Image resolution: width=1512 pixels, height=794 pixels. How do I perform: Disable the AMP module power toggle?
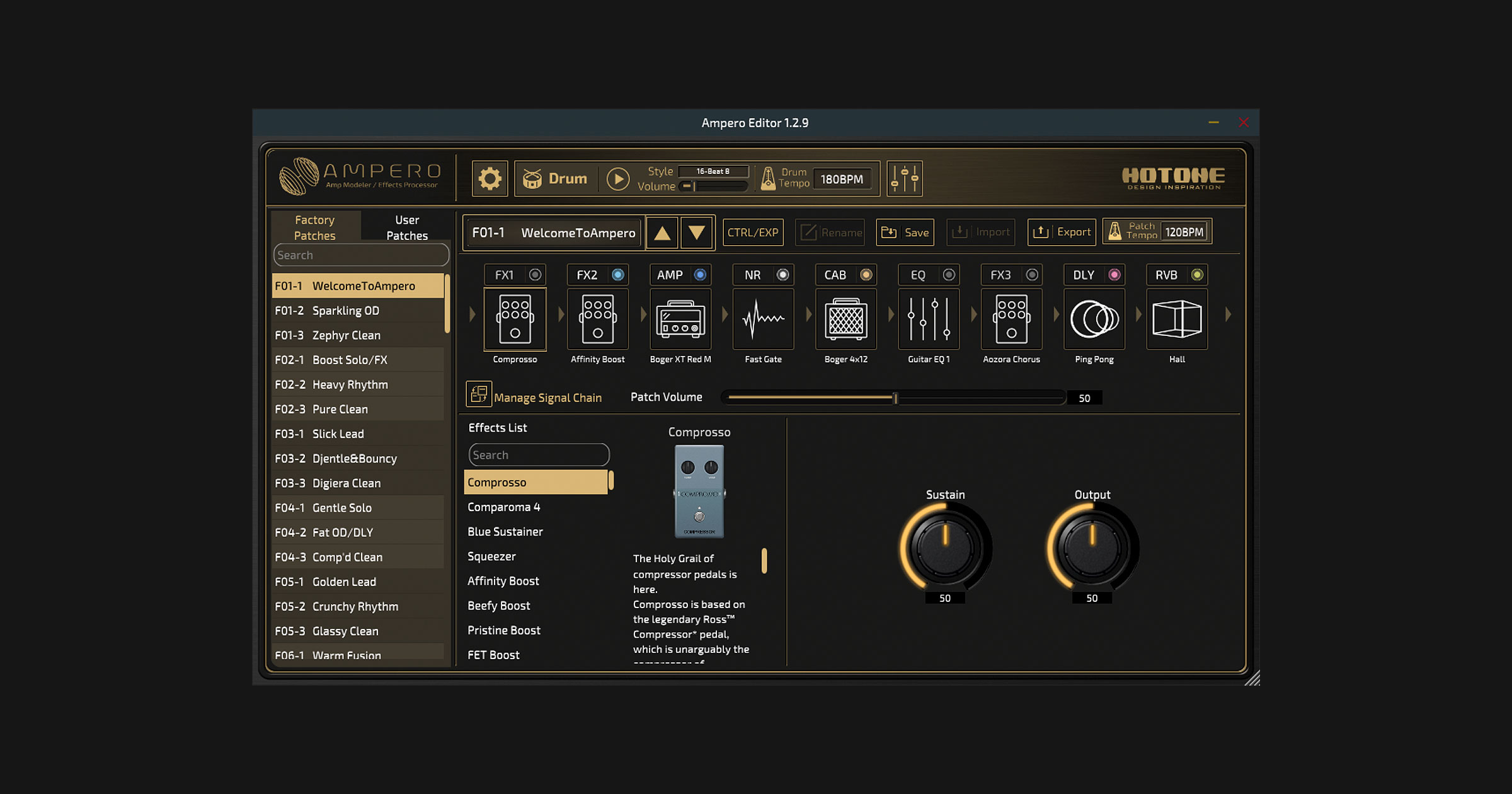coord(700,275)
